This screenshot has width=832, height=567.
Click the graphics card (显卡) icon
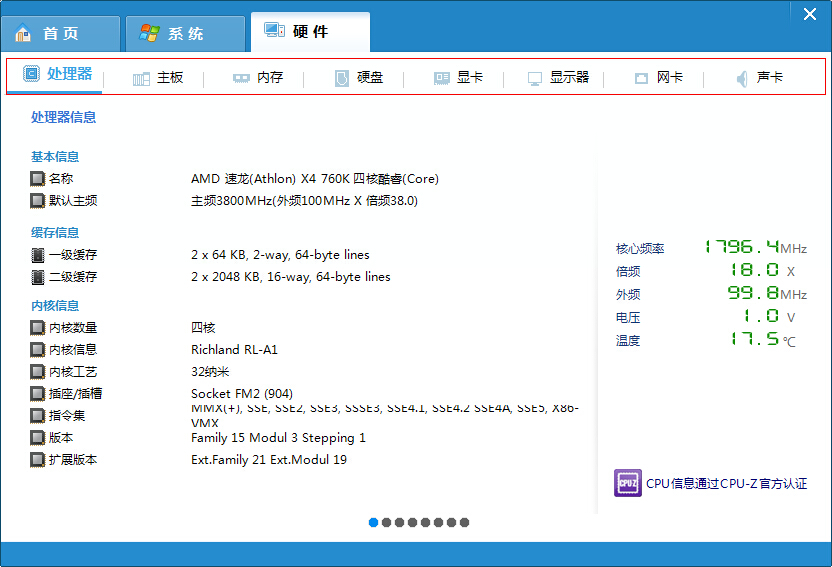(442, 78)
